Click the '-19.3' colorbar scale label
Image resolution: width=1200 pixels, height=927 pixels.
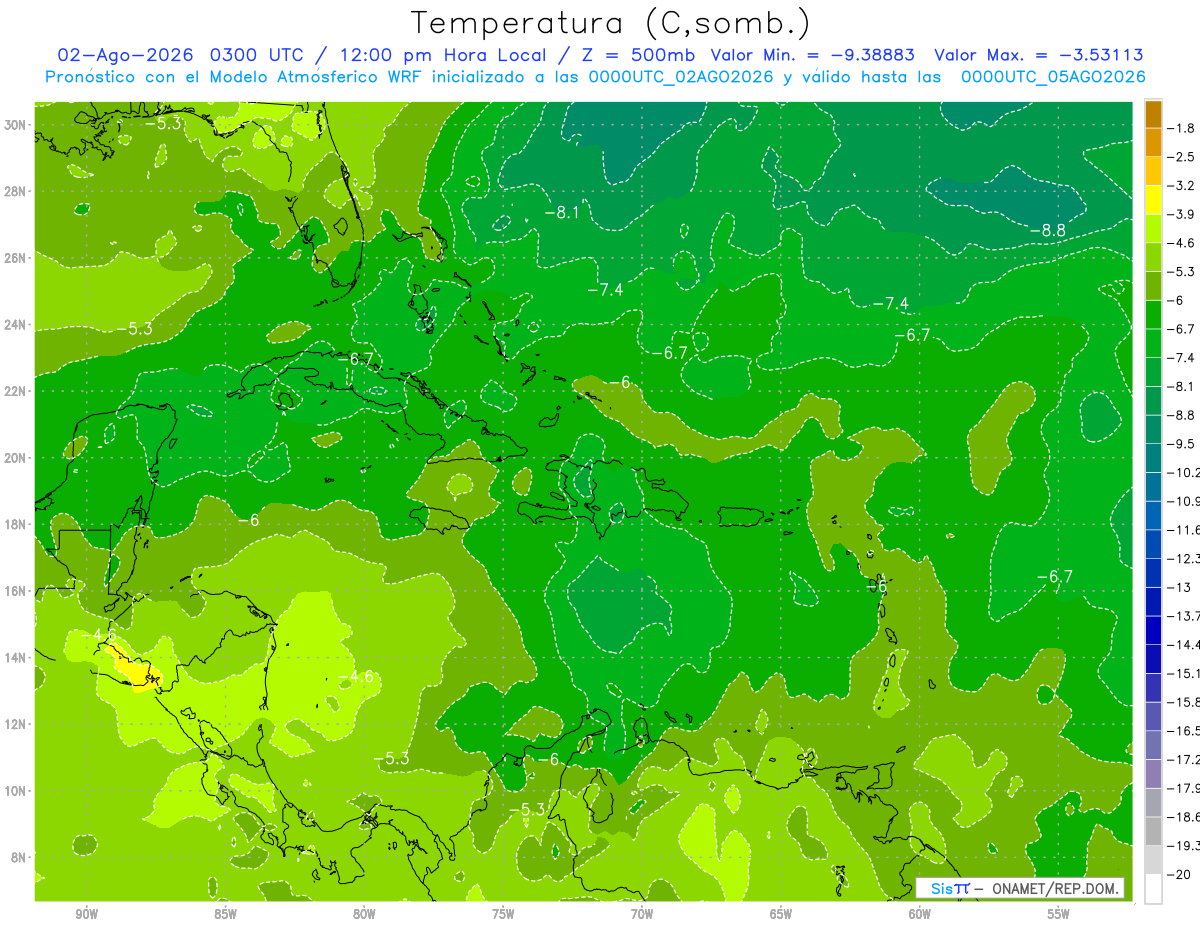[1184, 846]
